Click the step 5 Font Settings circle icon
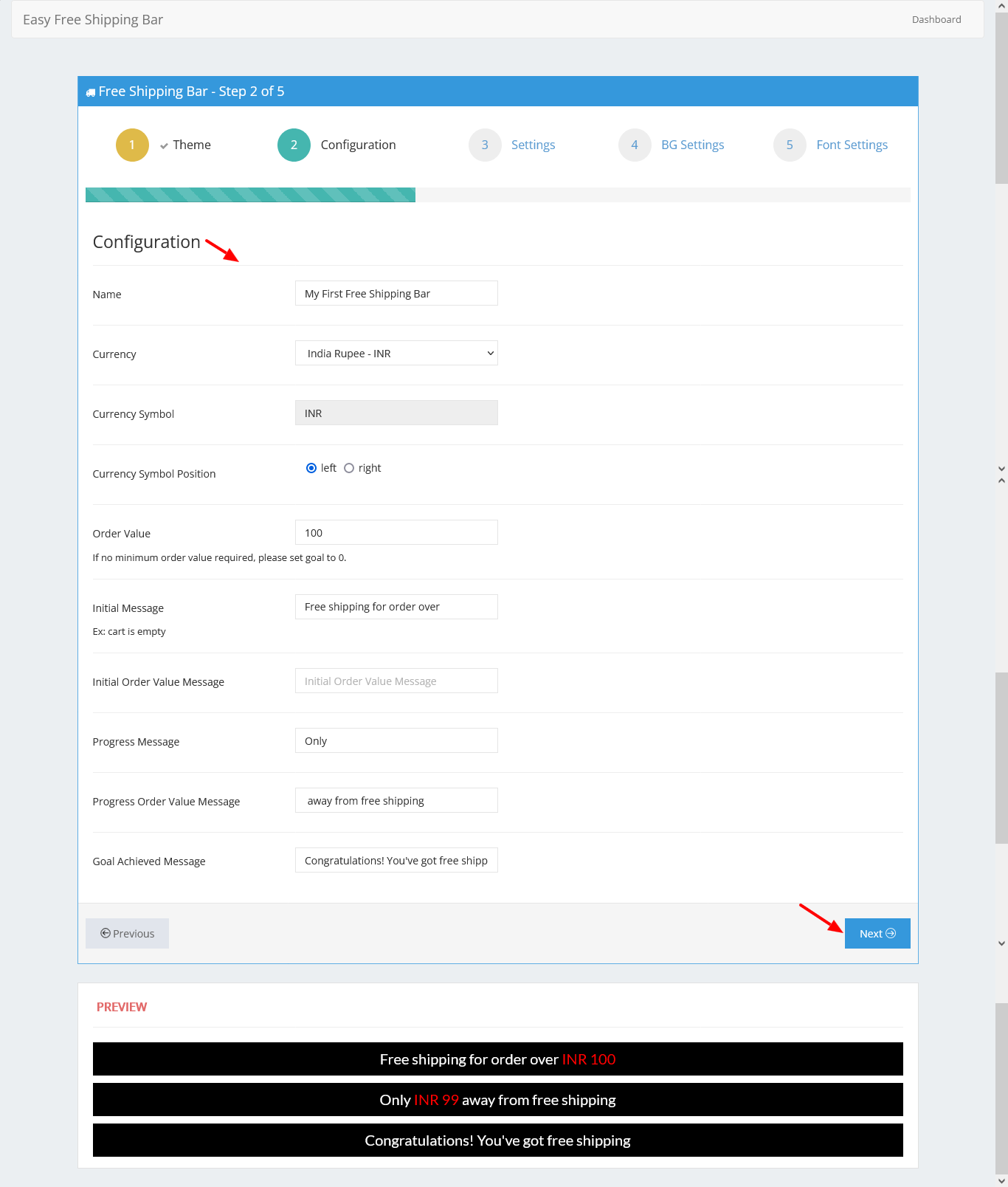 tap(790, 145)
